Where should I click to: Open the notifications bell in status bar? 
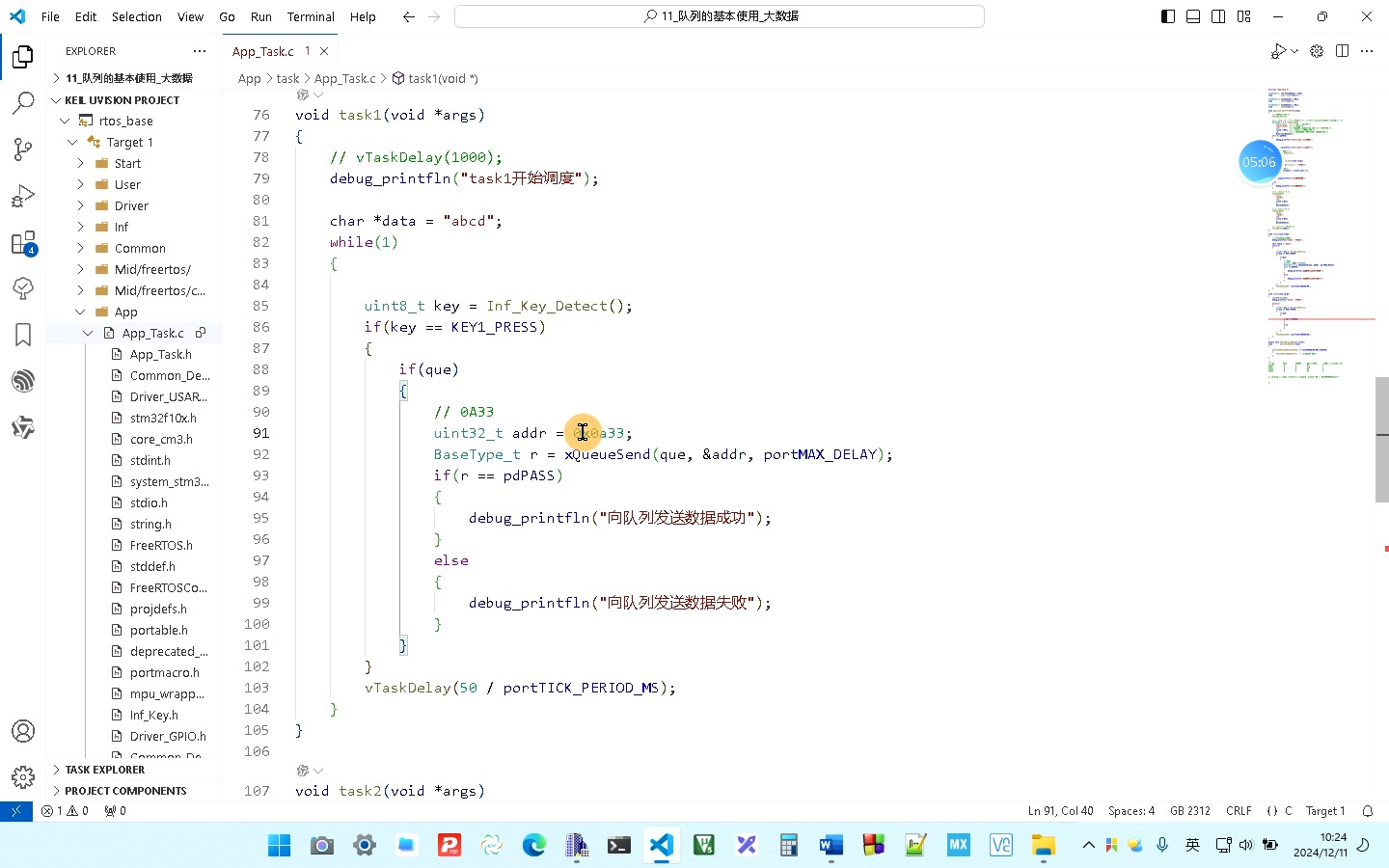tap(1367, 811)
